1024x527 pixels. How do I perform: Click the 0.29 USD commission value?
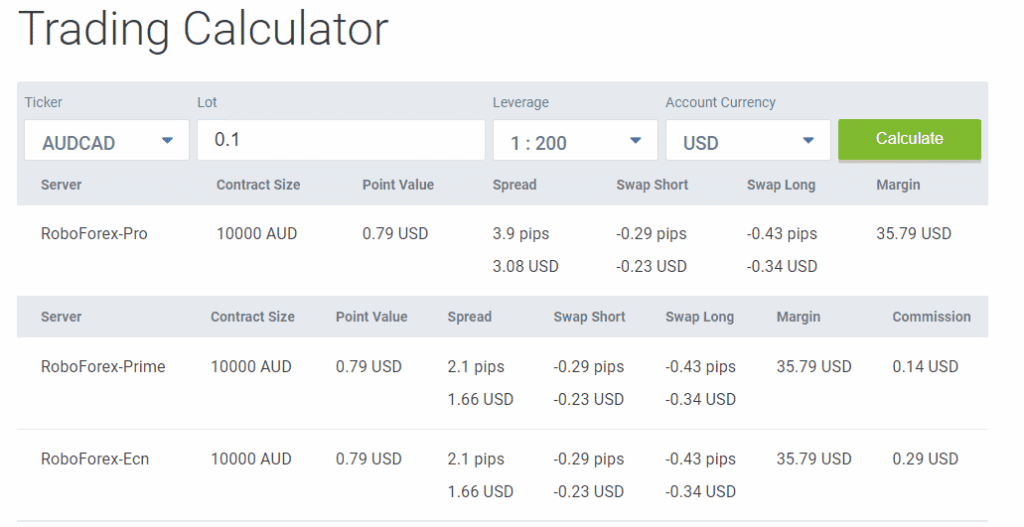click(x=925, y=459)
